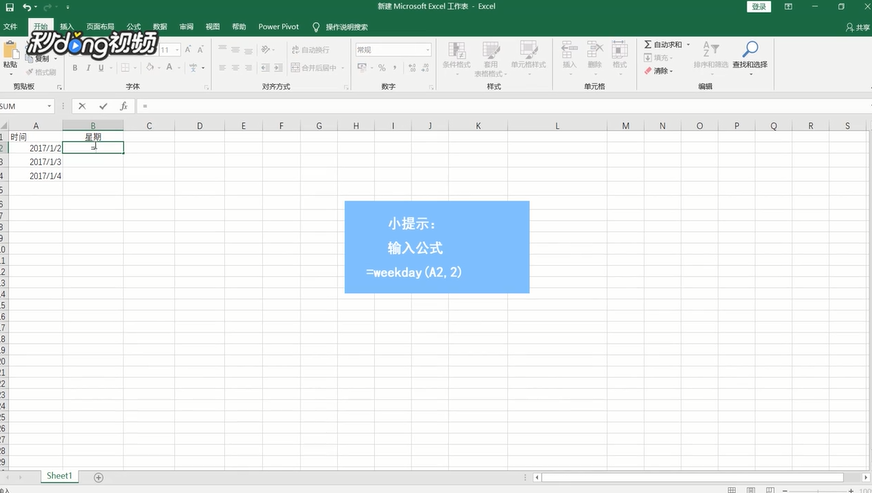Click AutoSum (自动求和)

click(663, 45)
